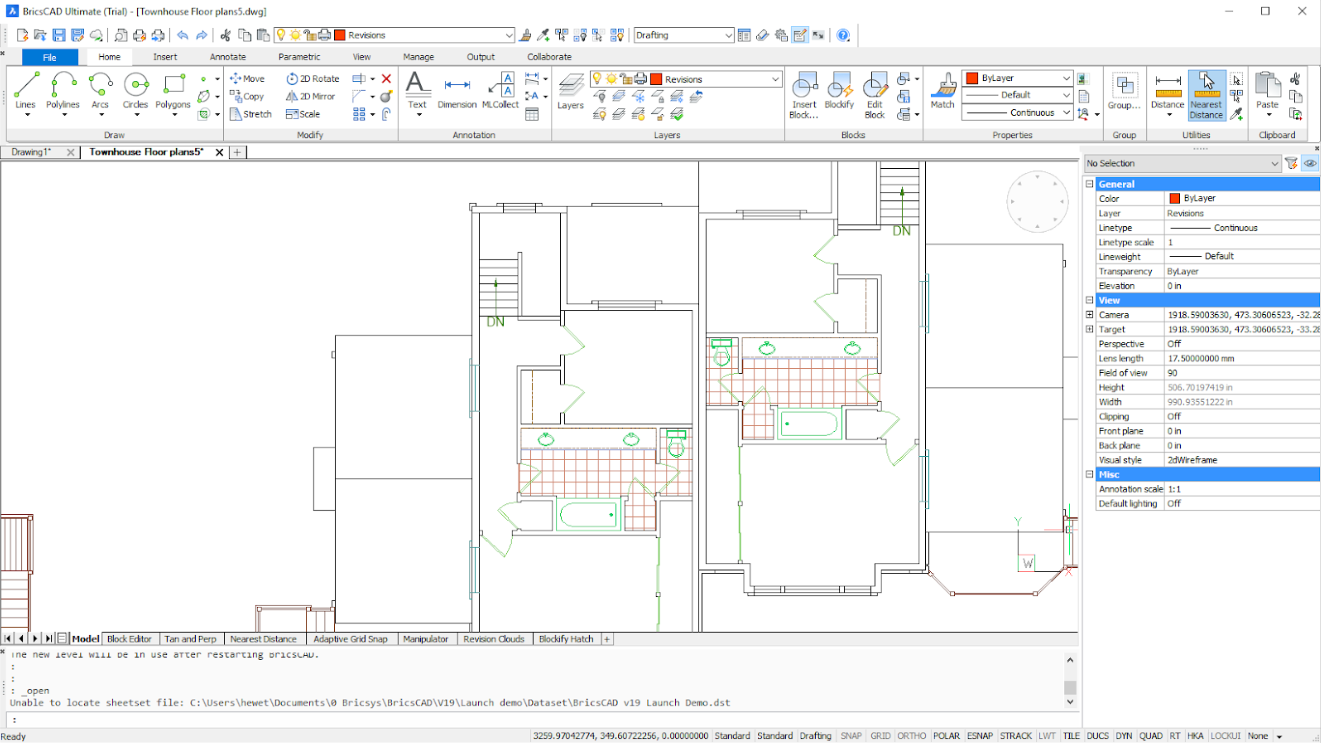Click the Undo arrow in quick toolbar
The width and height of the screenshot is (1321, 743).
[182, 35]
